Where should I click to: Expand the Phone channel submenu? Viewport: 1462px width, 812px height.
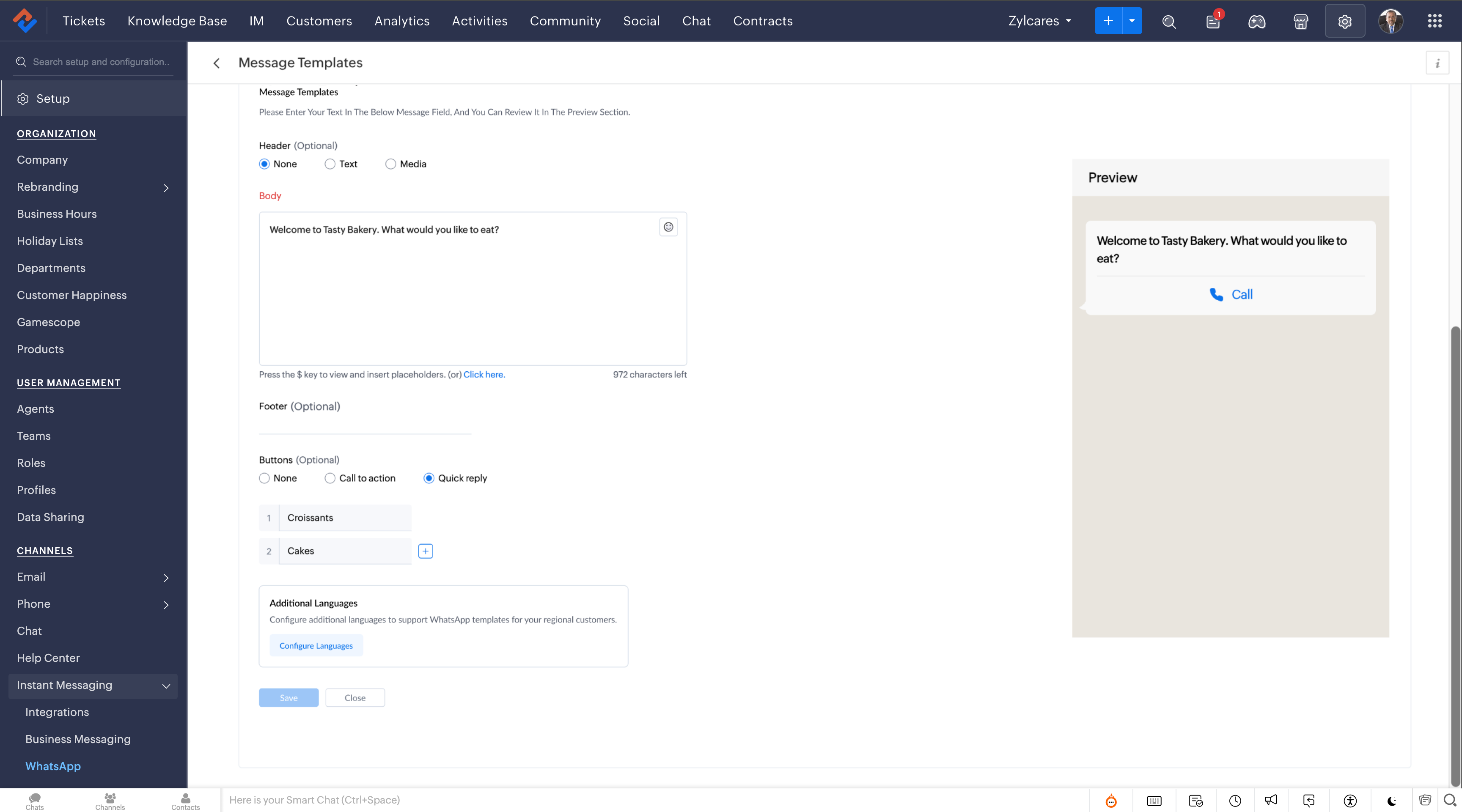point(166,605)
